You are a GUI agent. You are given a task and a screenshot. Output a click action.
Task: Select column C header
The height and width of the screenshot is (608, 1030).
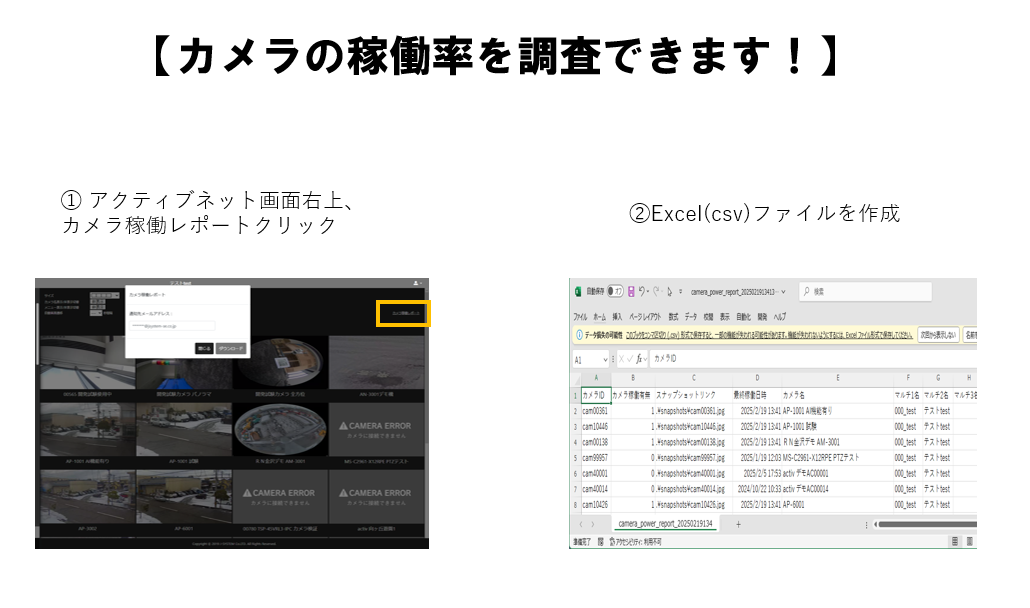click(x=693, y=378)
